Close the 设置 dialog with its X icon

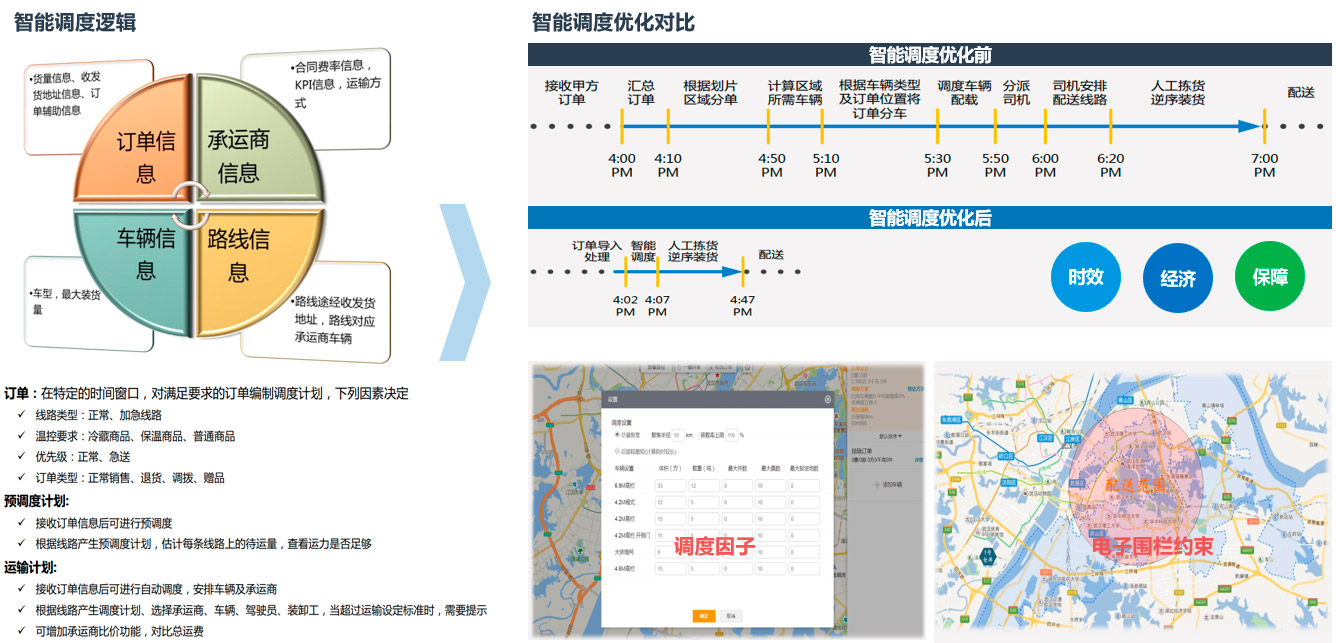pos(827,399)
